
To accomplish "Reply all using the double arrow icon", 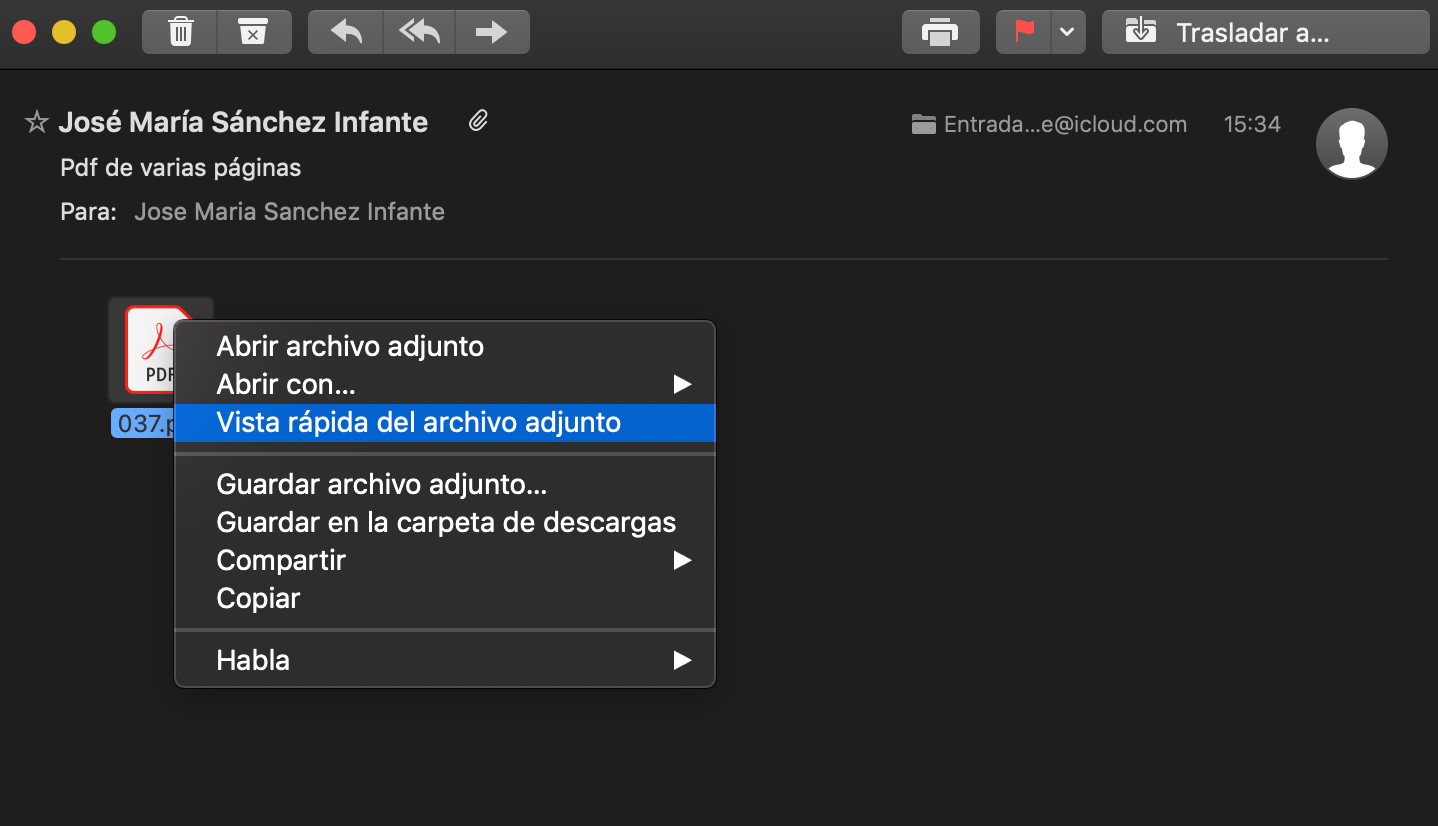I will [419, 32].
